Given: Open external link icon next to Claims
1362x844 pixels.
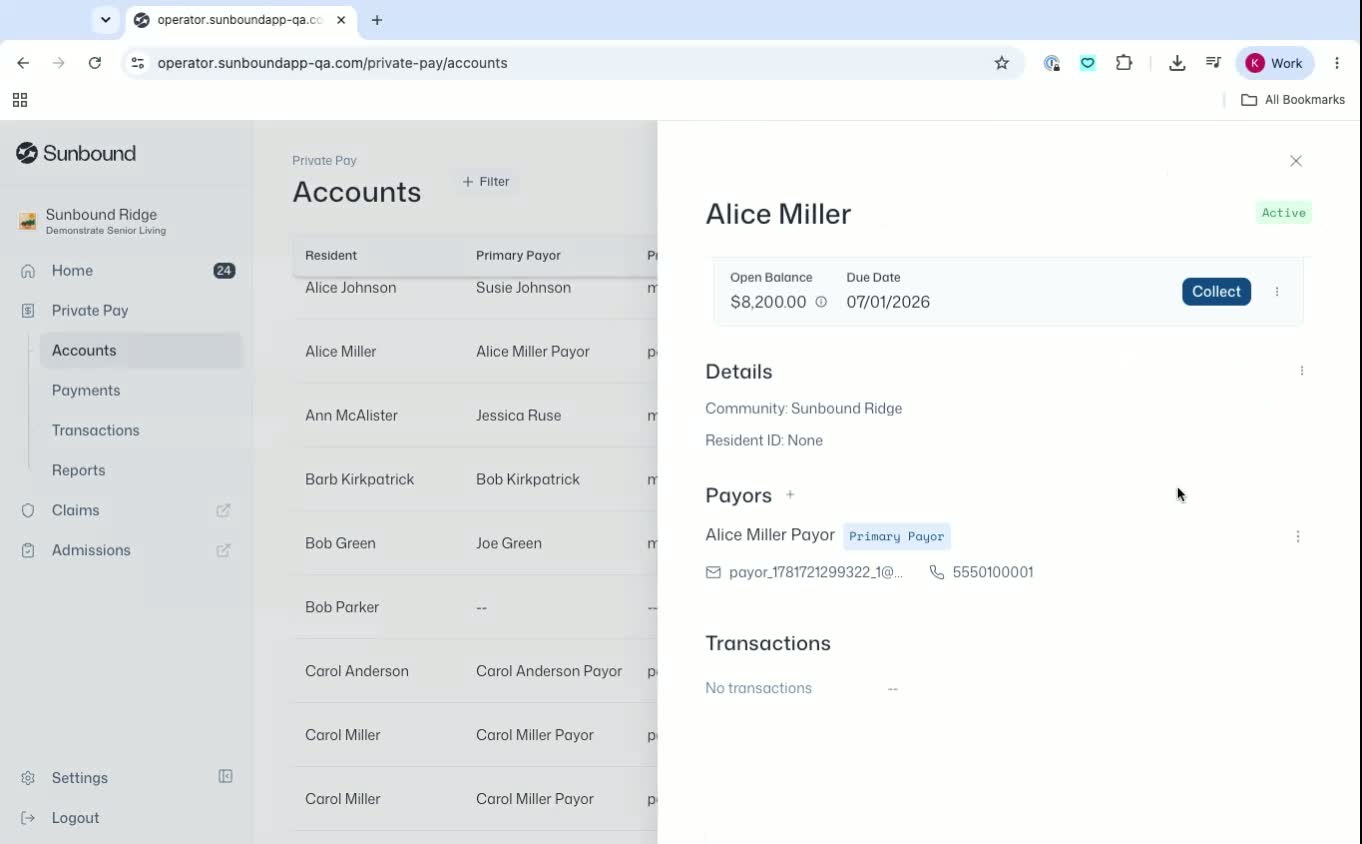Looking at the screenshot, I should [224, 510].
